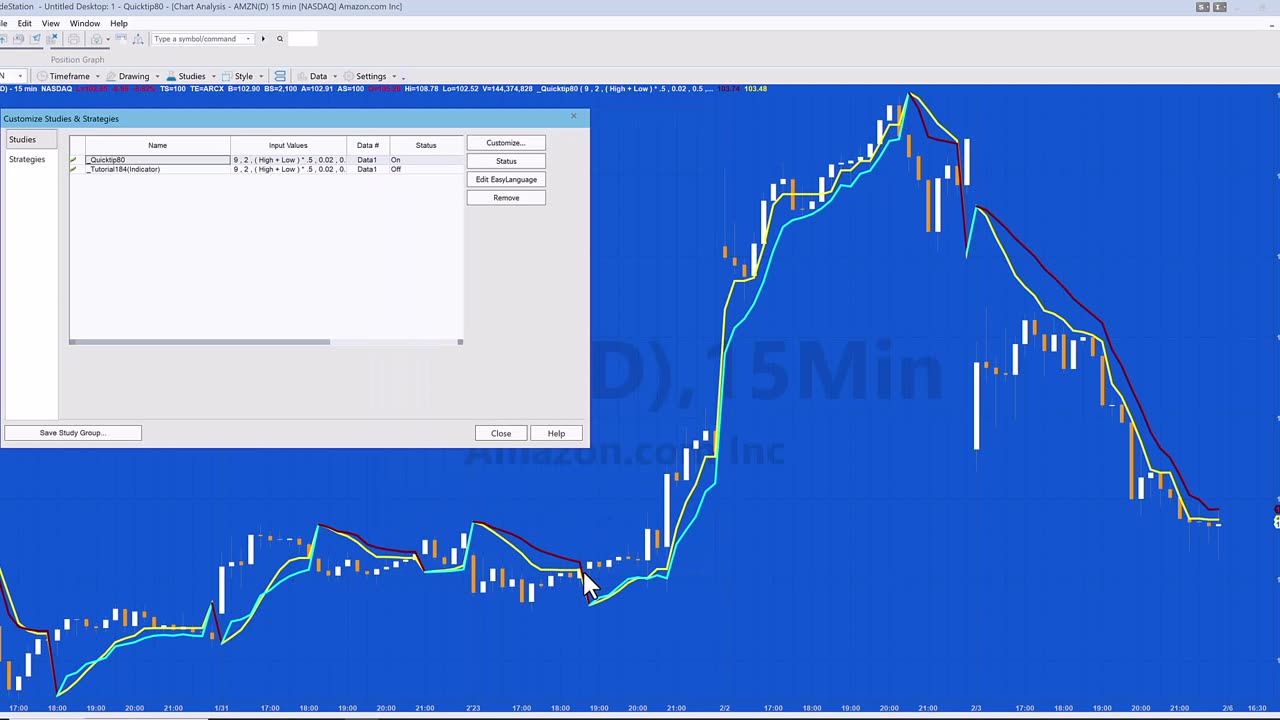Click the Status button in dialog
The image size is (1280, 720).
[506, 161]
